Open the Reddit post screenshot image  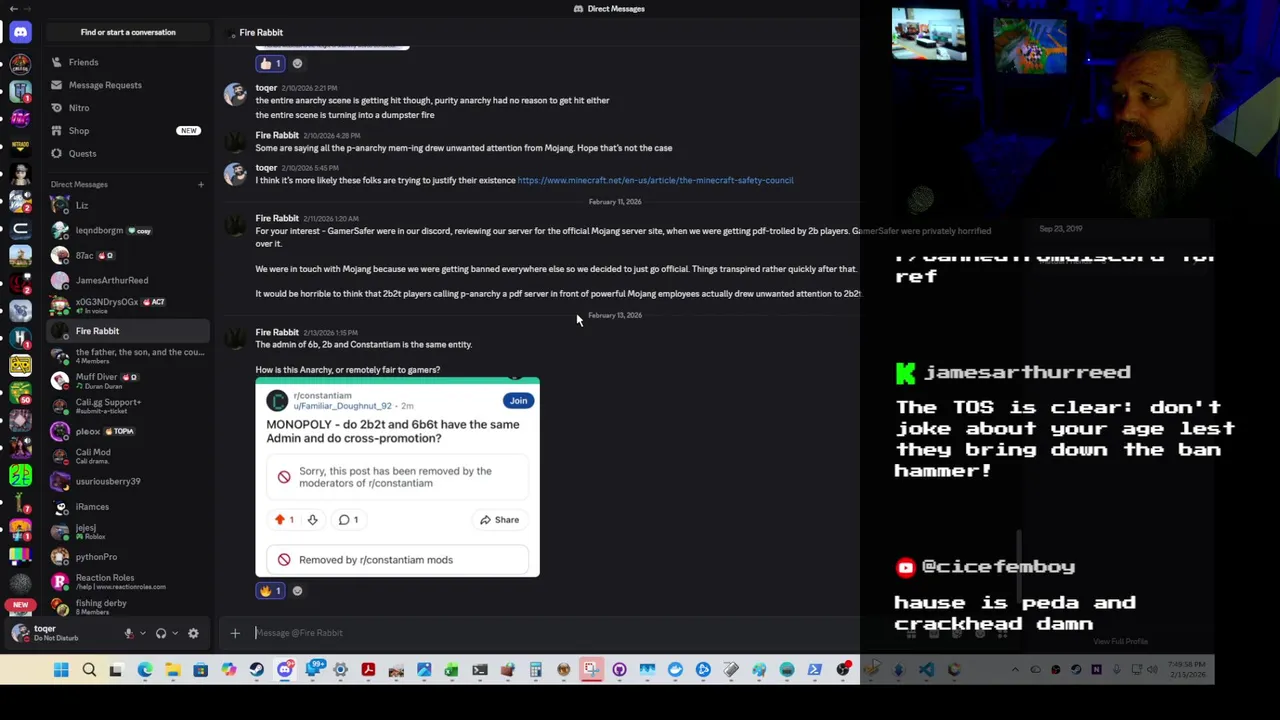click(397, 477)
